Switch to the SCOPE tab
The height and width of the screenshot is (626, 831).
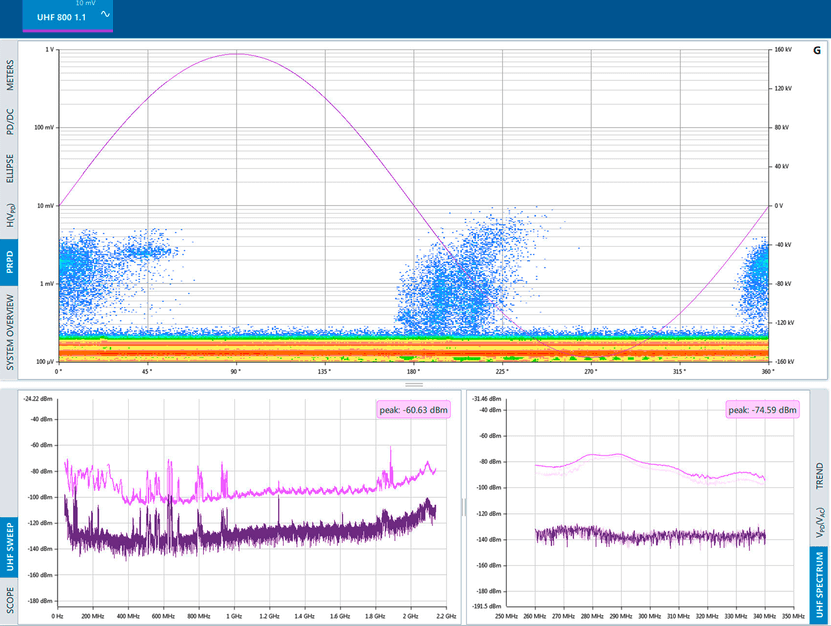(10, 600)
